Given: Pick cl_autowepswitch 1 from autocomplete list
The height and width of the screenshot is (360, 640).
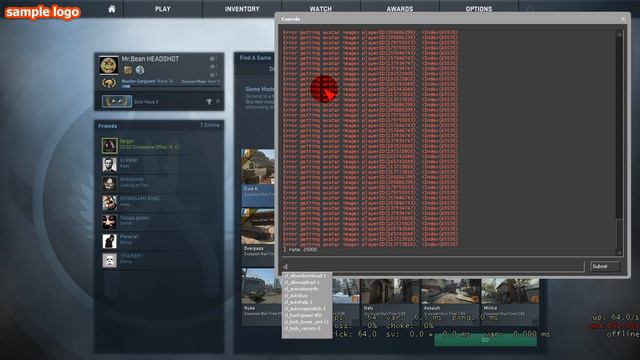Looking at the screenshot, I should pyautogui.click(x=305, y=309).
